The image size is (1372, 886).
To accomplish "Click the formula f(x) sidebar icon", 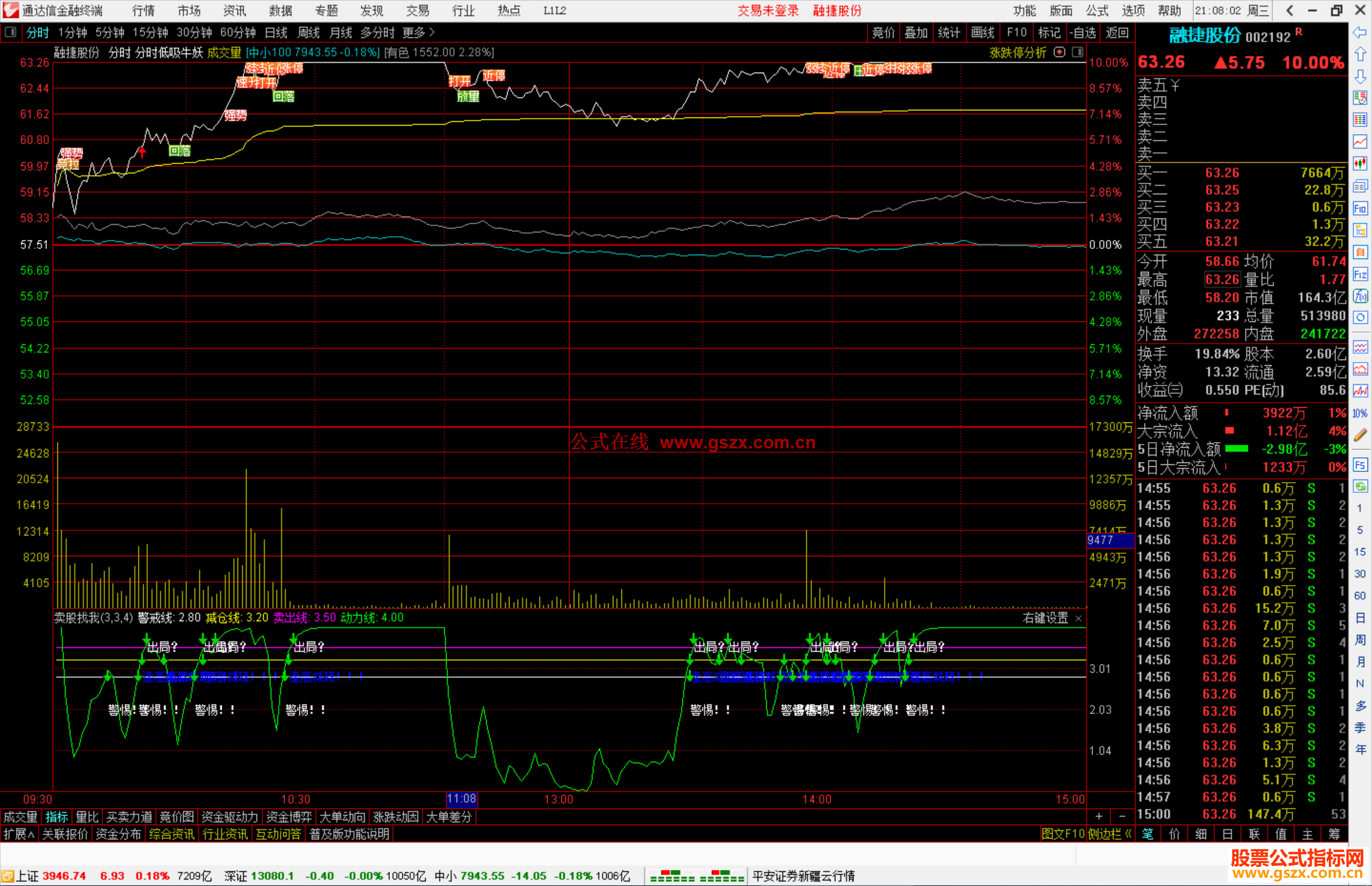I will [x=1360, y=296].
